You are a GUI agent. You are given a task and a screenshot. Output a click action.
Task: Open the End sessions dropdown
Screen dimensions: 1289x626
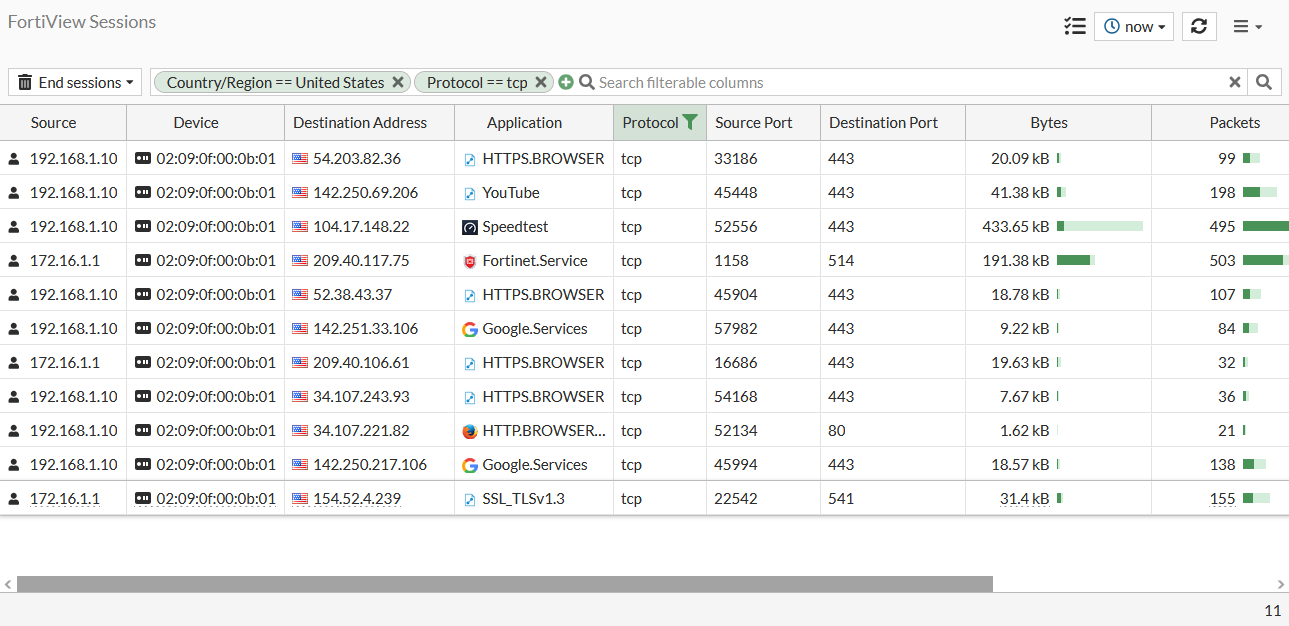[74, 82]
